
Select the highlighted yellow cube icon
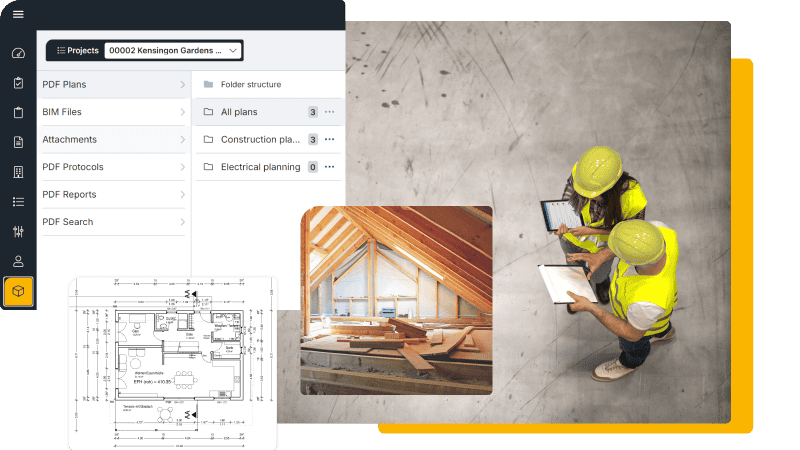coord(18,292)
